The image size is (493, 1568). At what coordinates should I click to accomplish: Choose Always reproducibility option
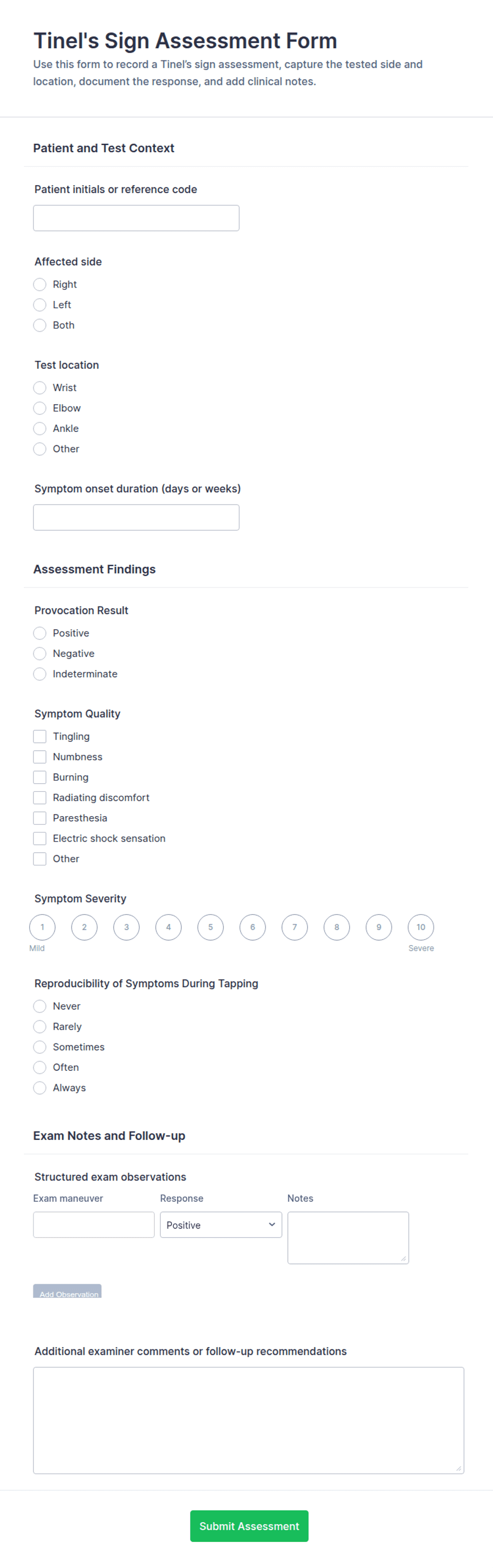coord(40,1088)
